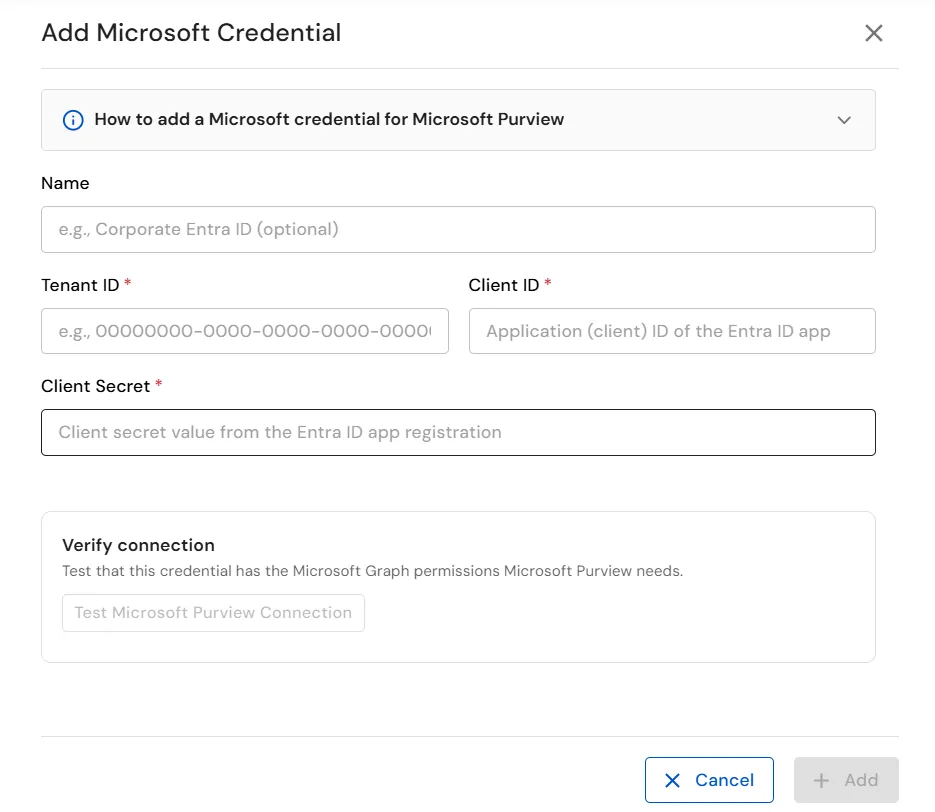Click the info icon in the help banner
The width and height of the screenshot is (935, 812).
(73, 120)
